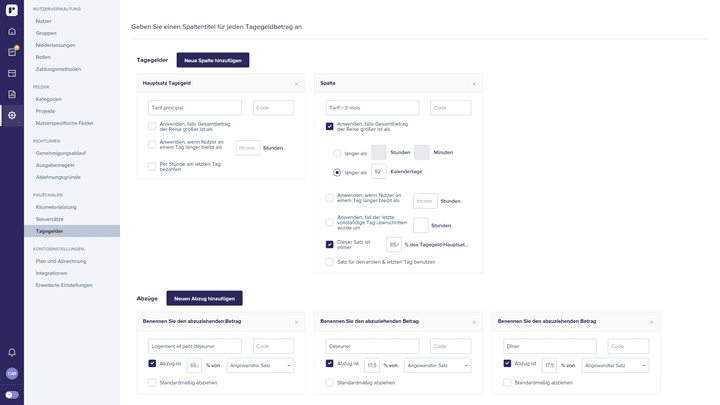This screenshot has width=720, height=405.
Task: Close the Hauptsatz Tagegeld card
Action: click(296, 84)
